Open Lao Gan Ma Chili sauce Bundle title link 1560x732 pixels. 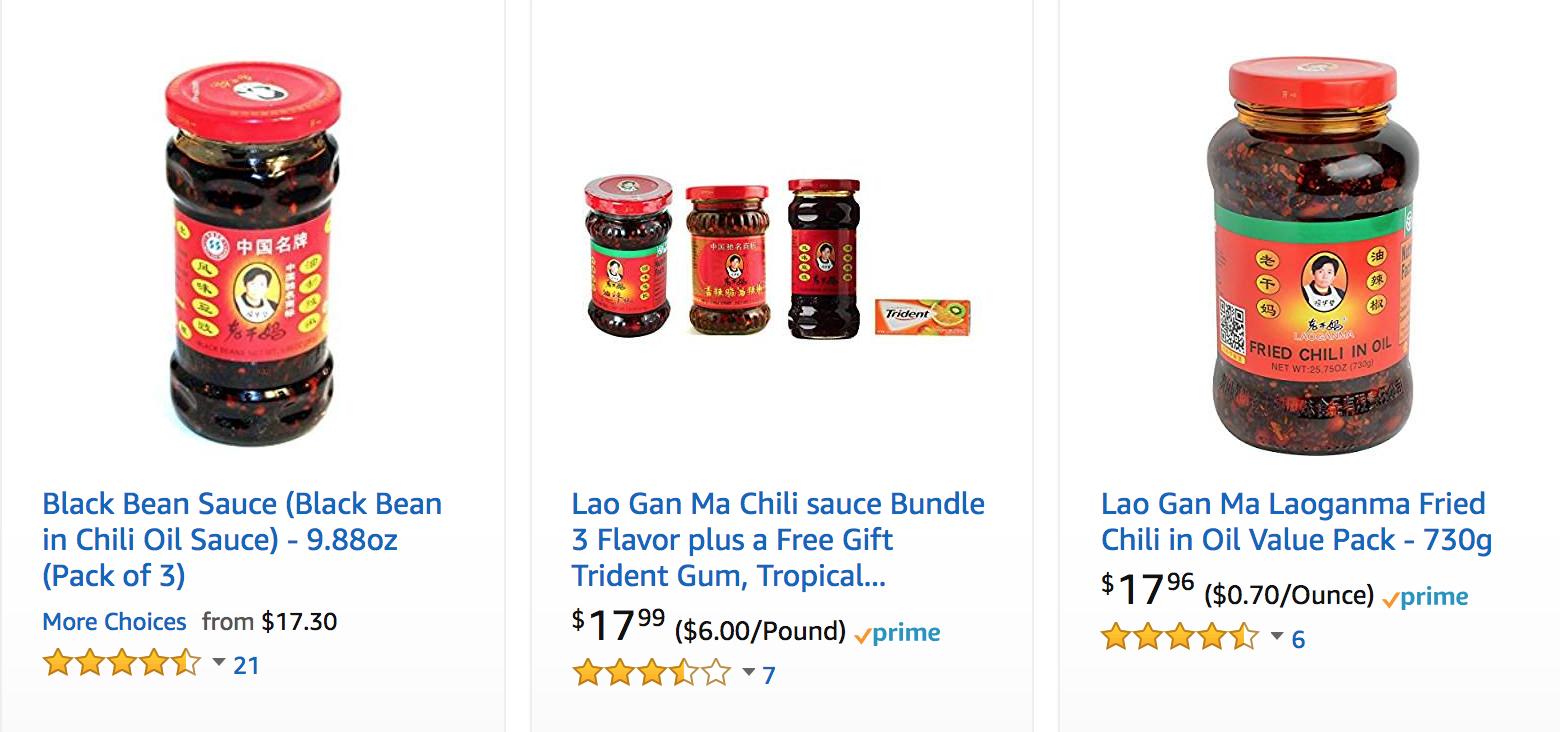(x=778, y=539)
